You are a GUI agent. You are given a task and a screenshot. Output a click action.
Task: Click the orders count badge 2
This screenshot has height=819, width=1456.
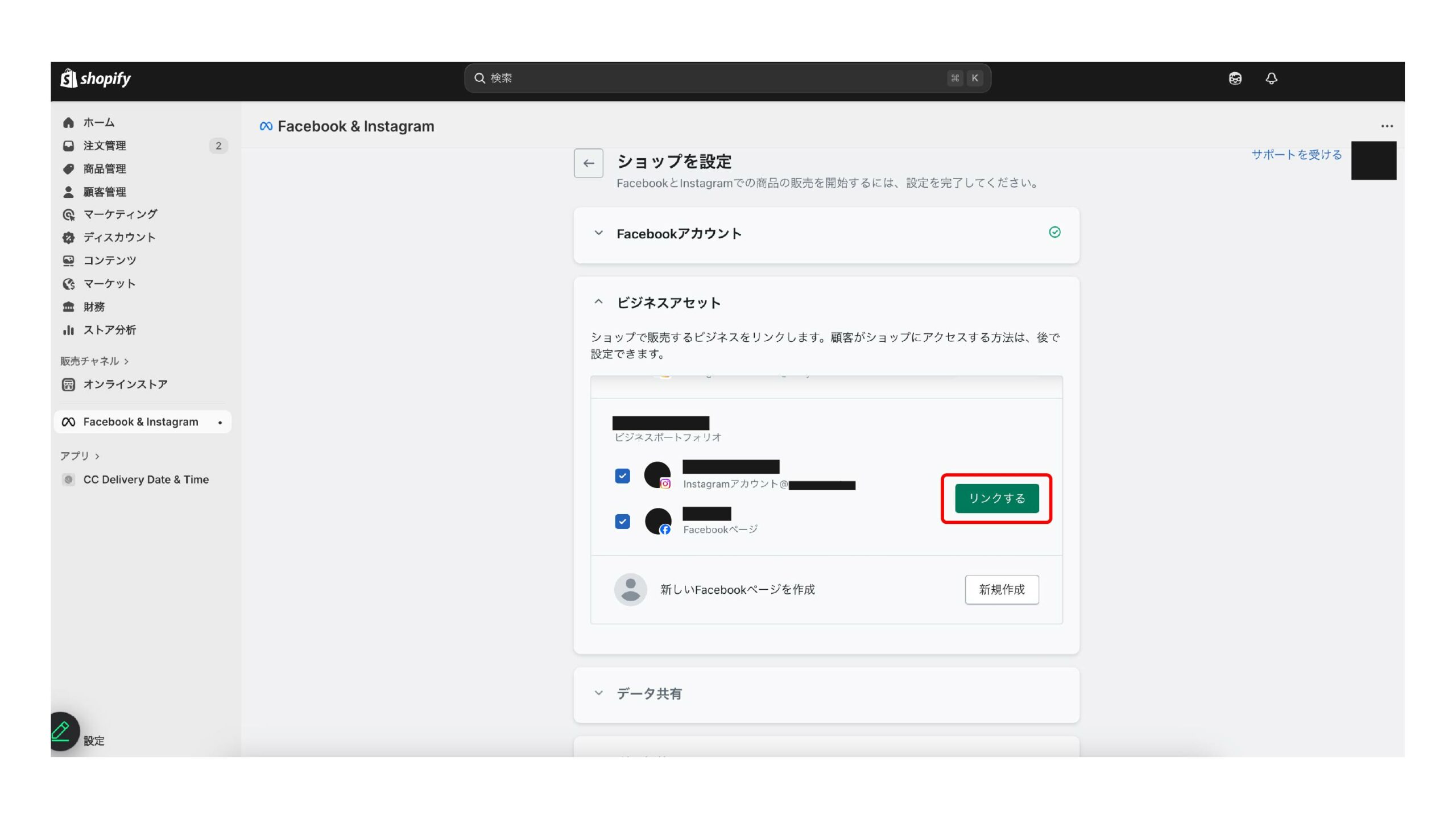click(218, 146)
